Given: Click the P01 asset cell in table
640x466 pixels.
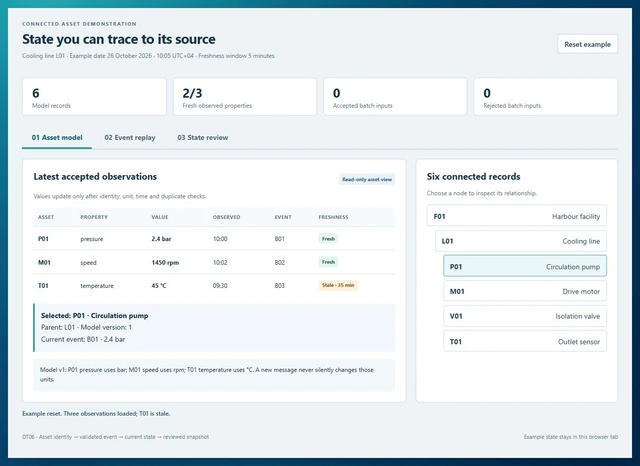Looking at the screenshot, I should click(43, 239).
